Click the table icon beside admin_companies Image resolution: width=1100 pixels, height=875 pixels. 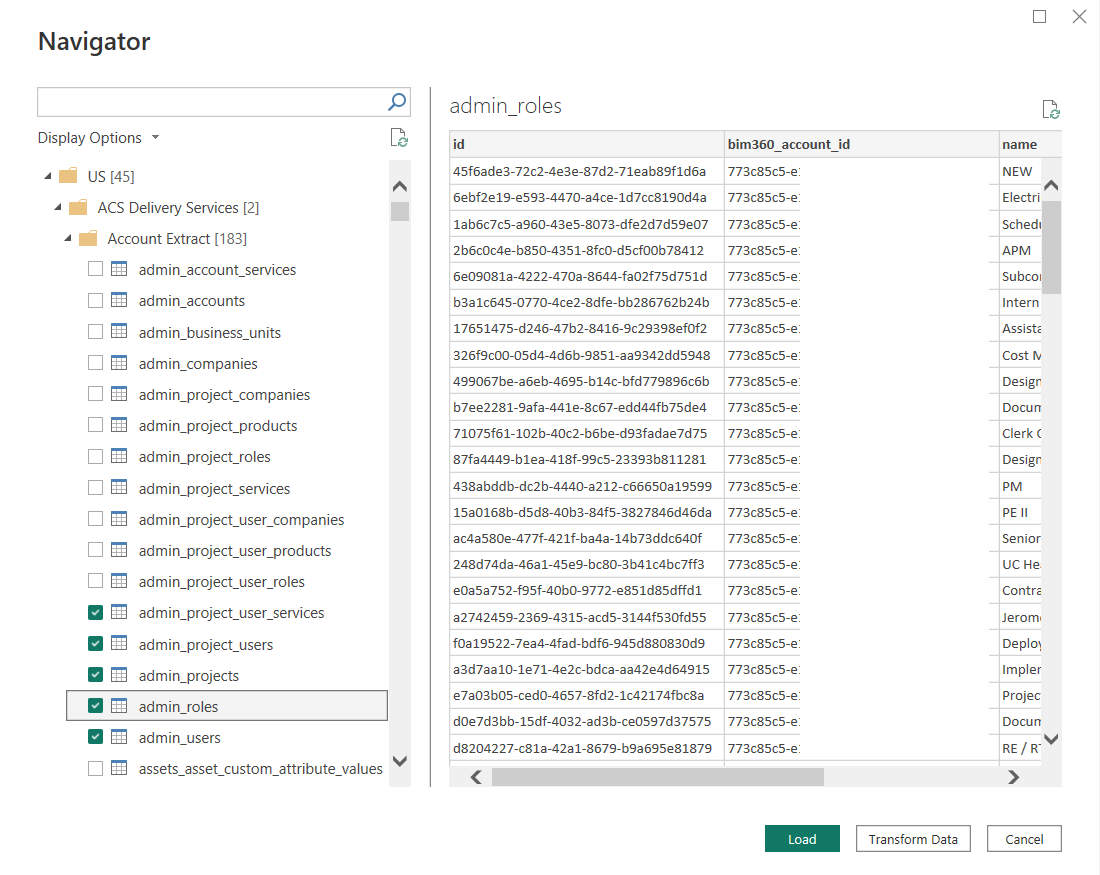click(x=119, y=363)
